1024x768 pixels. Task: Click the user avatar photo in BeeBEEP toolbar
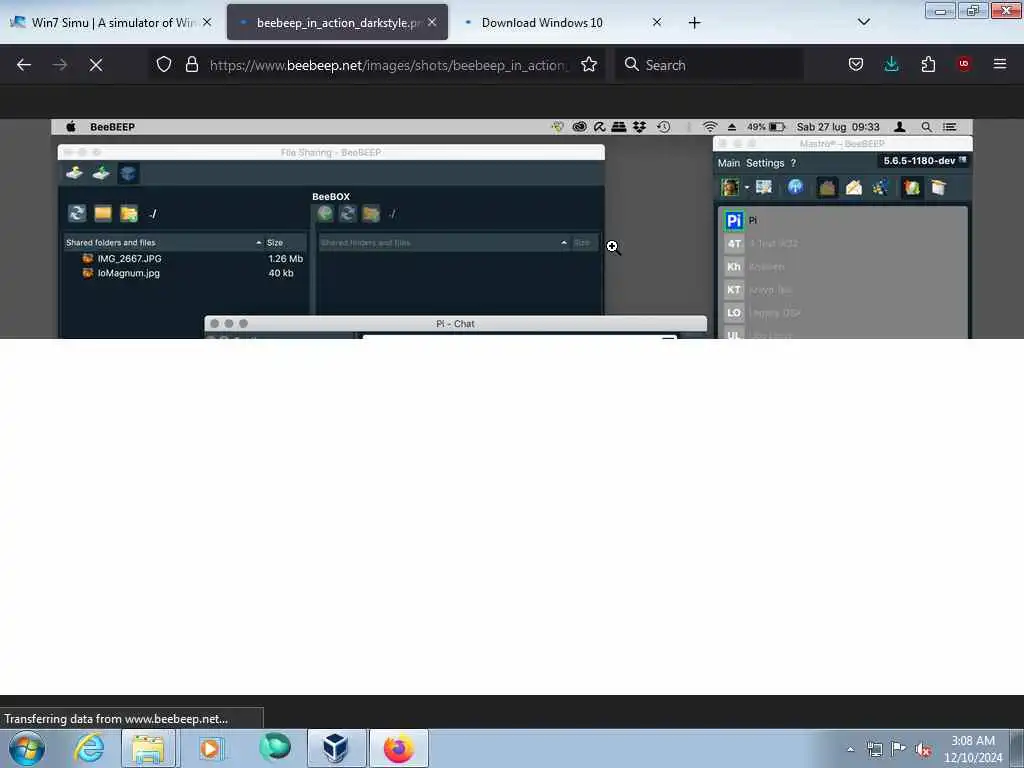tap(730, 188)
